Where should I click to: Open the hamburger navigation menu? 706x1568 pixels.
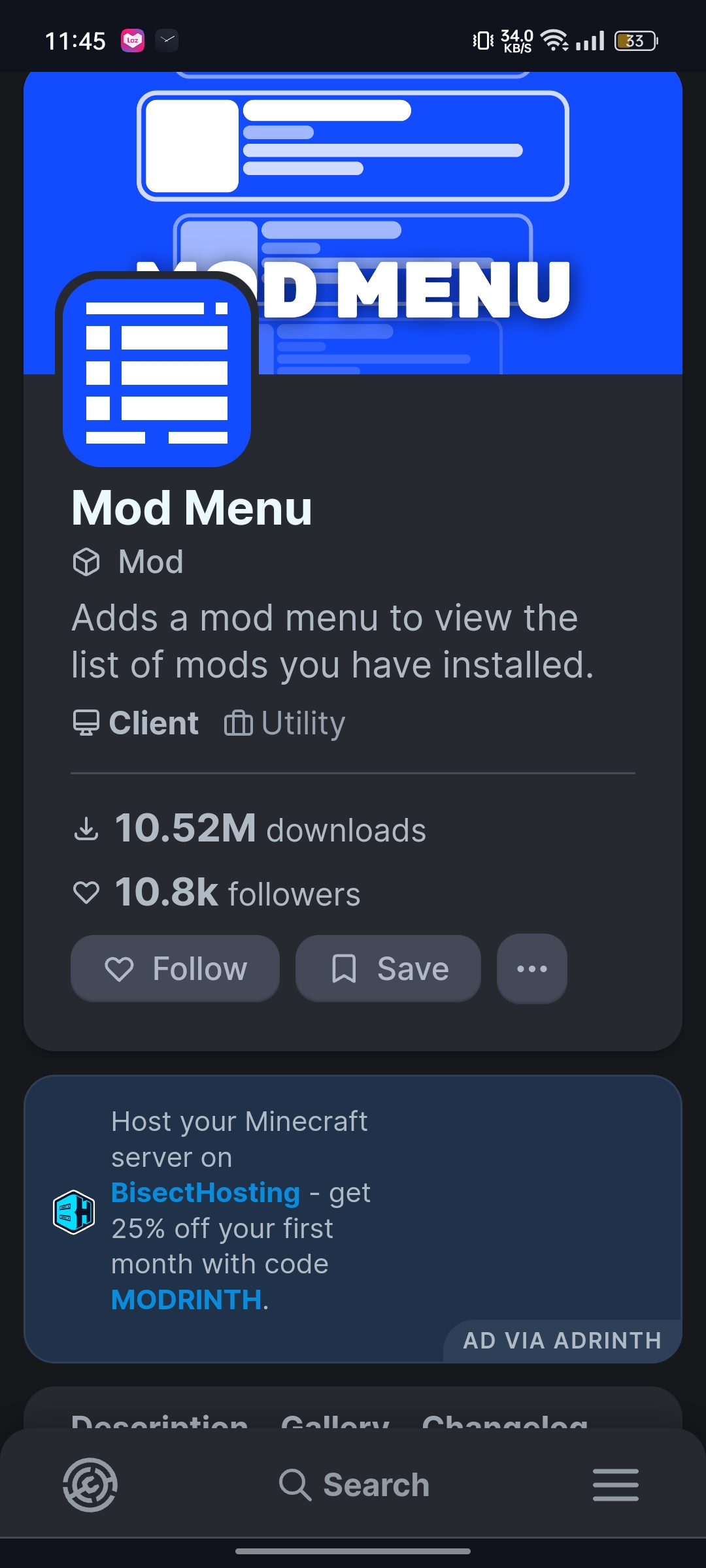(615, 1484)
